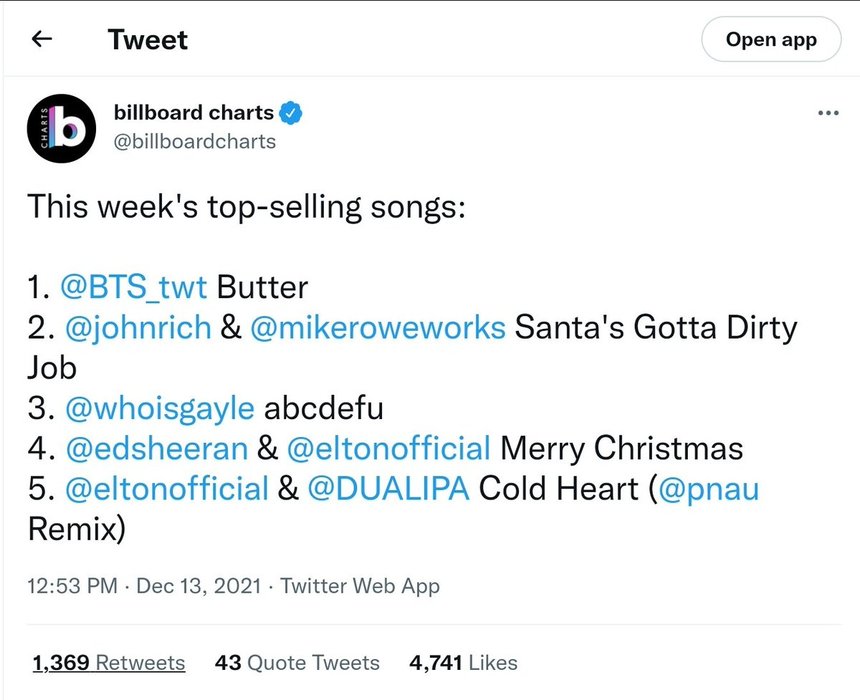Click the billboard charts profile avatar
This screenshot has width=860, height=700.
pos(61,128)
